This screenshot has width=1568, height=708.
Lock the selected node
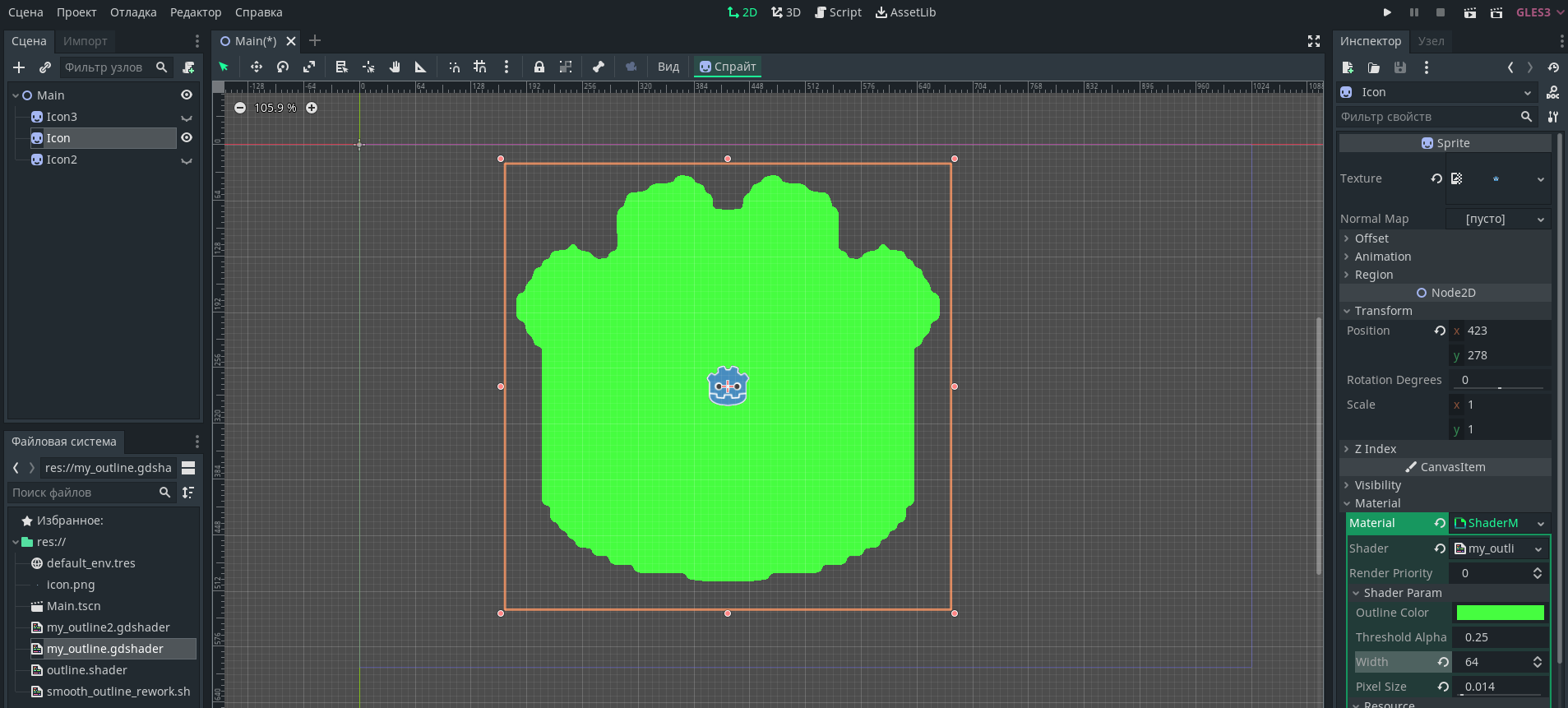click(x=539, y=67)
